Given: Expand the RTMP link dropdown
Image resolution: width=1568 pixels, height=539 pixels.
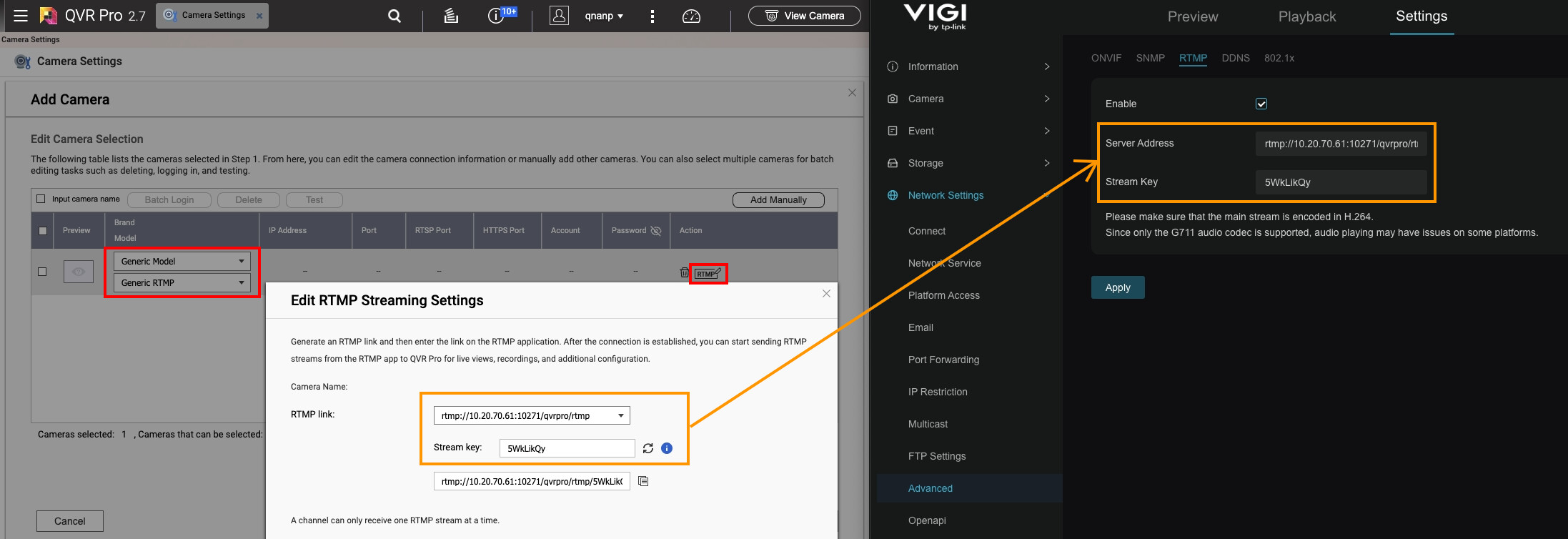Looking at the screenshot, I should pyautogui.click(x=620, y=415).
